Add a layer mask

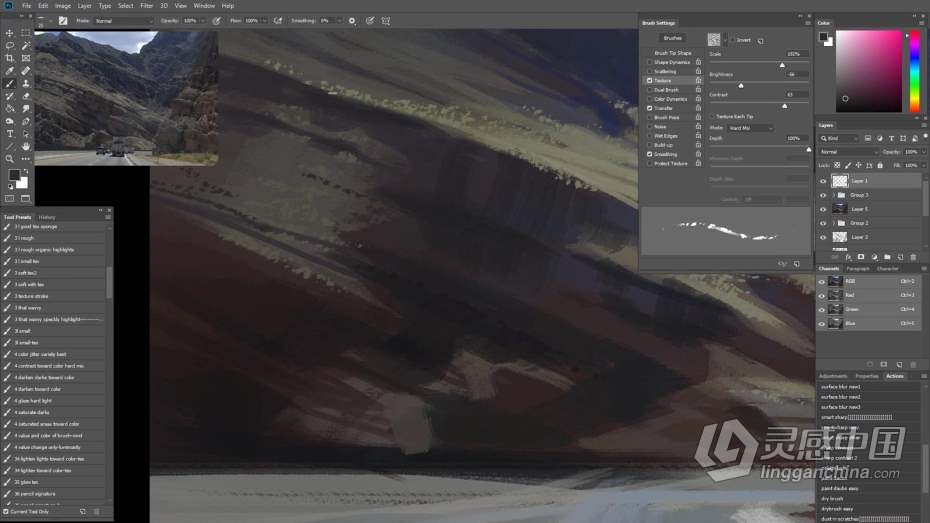click(x=861, y=257)
